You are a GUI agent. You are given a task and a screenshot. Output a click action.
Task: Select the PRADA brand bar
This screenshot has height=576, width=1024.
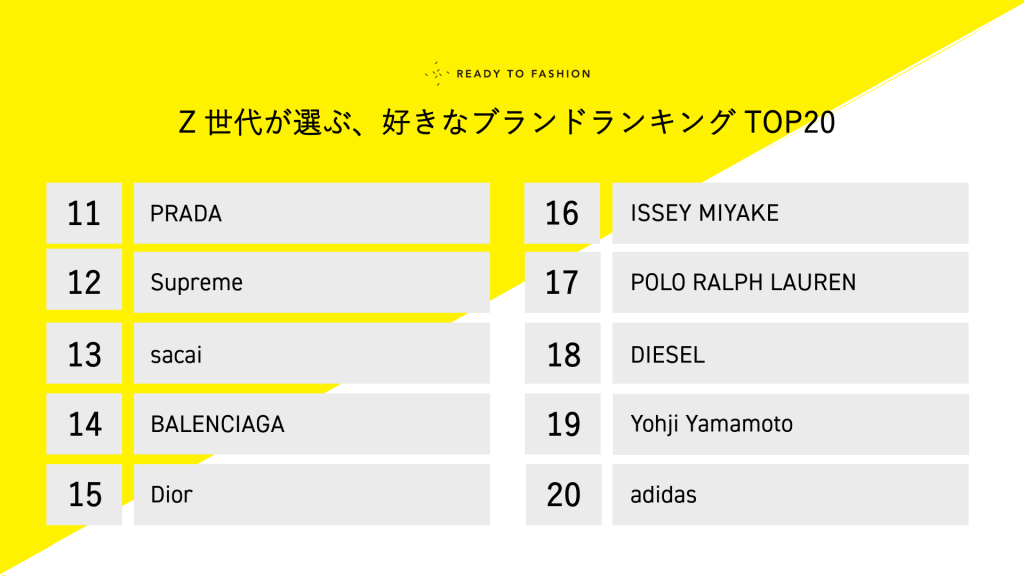(311, 213)
